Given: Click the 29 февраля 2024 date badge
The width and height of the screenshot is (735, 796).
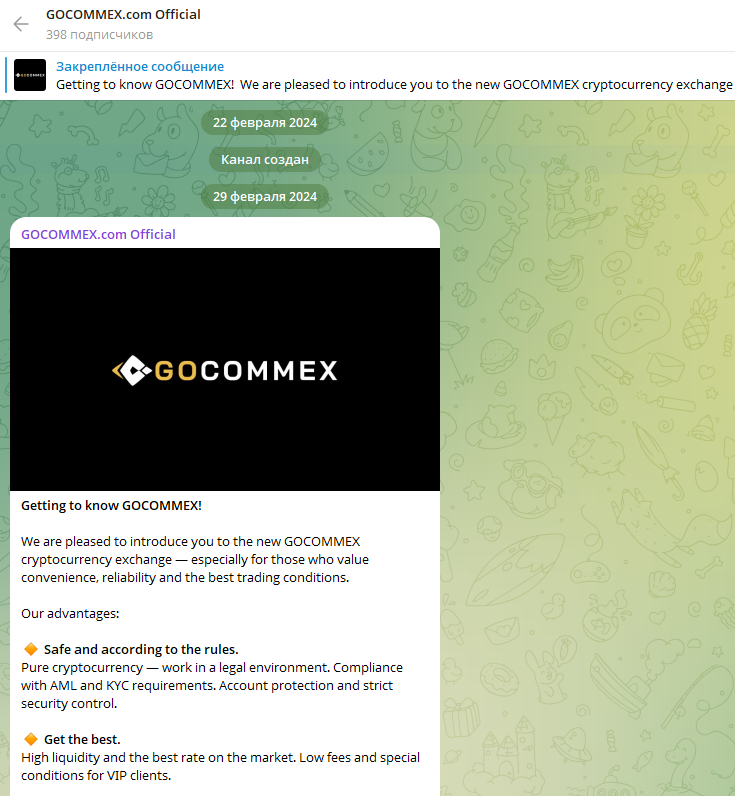Looking at the screenshot, I should (265, 196).
